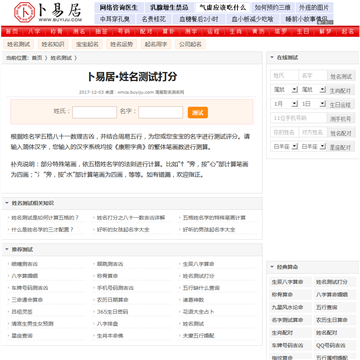Click the 首页 breadcrumb link
The height and width of the screenshot is (360, 360).
pyautogui.click(x=37, y=58)
